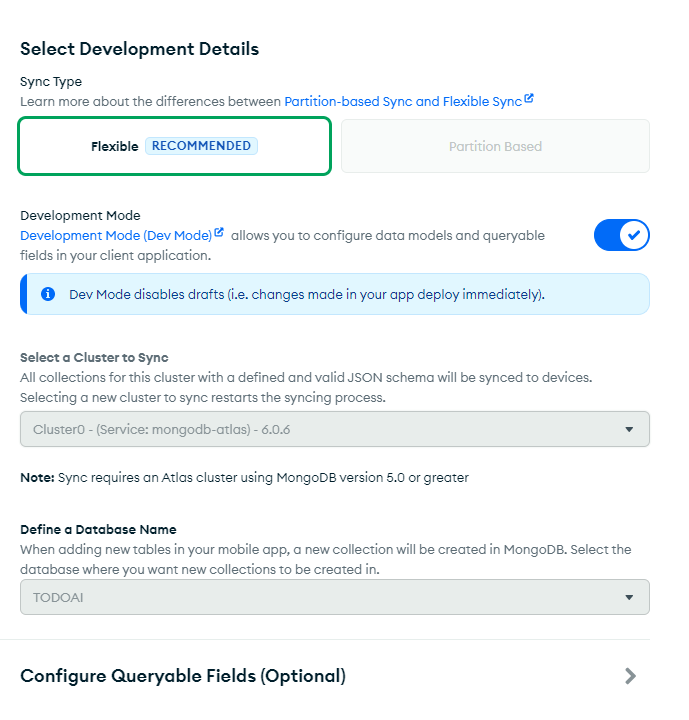Click the external link icon after Flexible Sync

529,99
